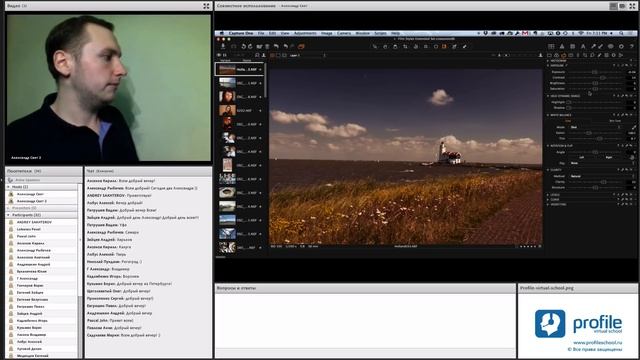Open Spotlight search in the menu bar
This screenshot has width=640, height=360.
tap(621, 33)
